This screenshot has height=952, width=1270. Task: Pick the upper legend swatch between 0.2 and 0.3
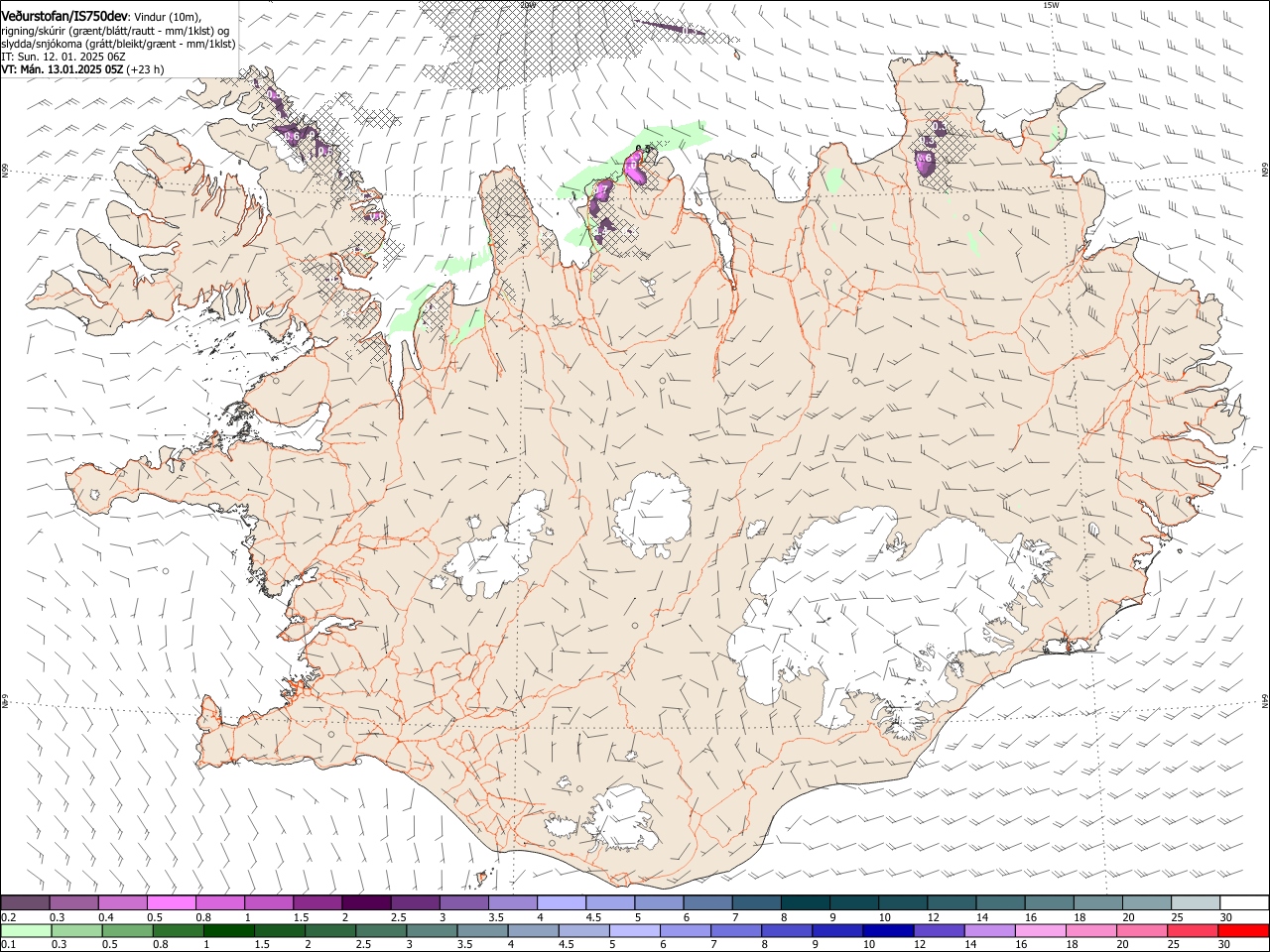[26, 902]
